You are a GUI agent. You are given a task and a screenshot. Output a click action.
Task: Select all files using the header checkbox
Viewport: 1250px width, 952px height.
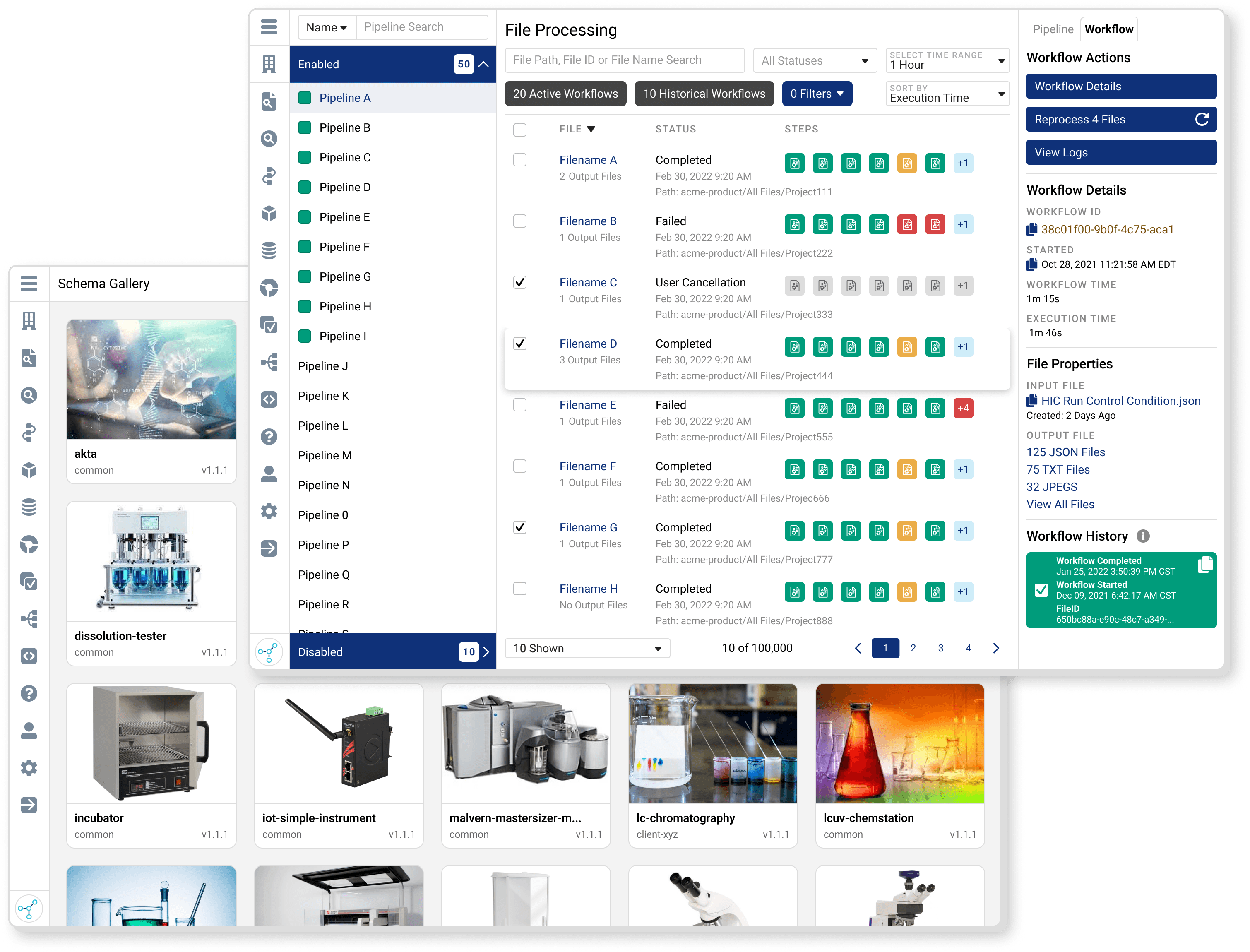519,130
